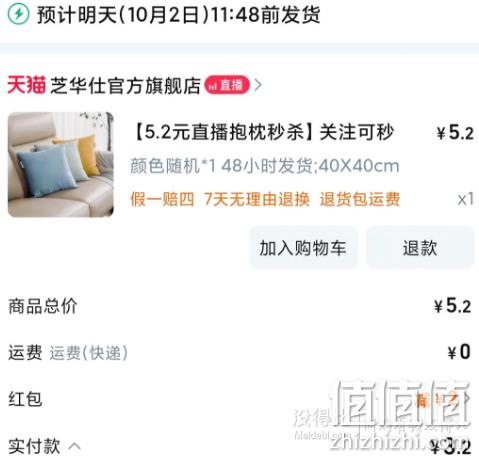Tap the red 直播 live badge
The width and height of the screenshot is (479, 459).
227,85
